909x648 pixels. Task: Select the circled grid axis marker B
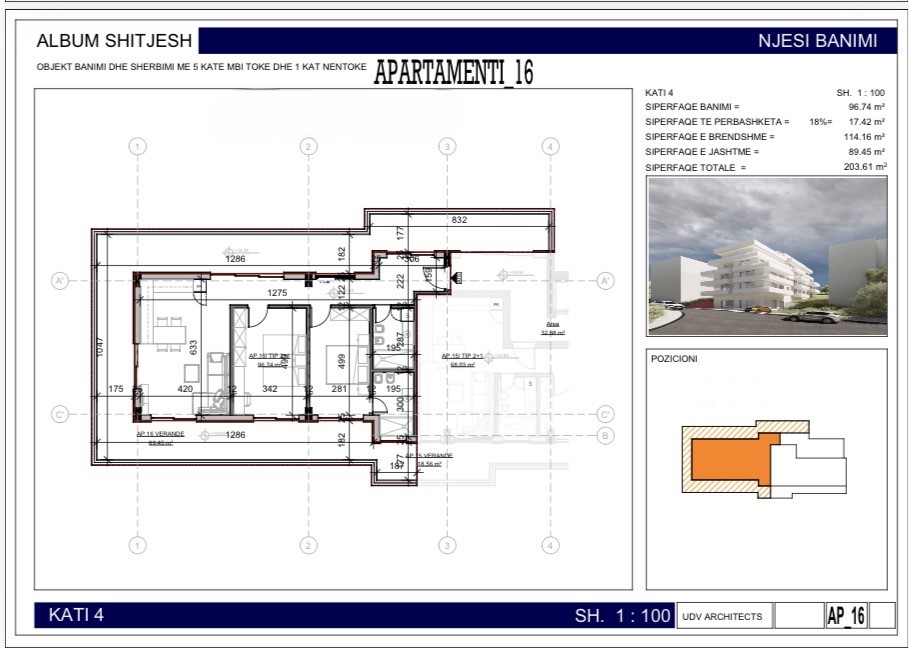pyautogui.click(x=604, y=435)
